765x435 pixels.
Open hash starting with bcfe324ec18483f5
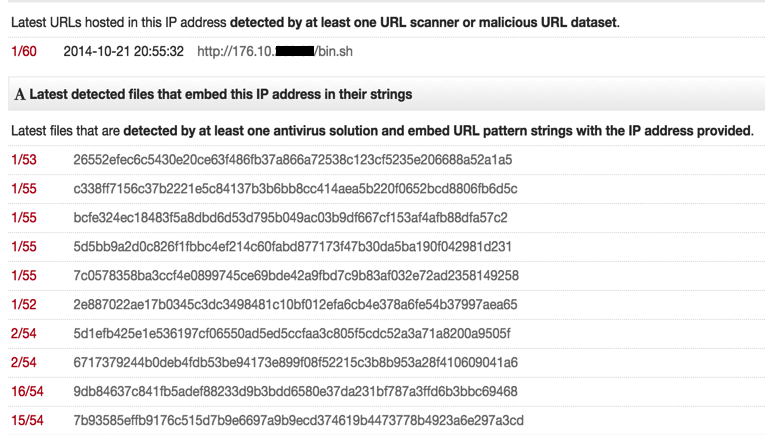click(290, 218)
